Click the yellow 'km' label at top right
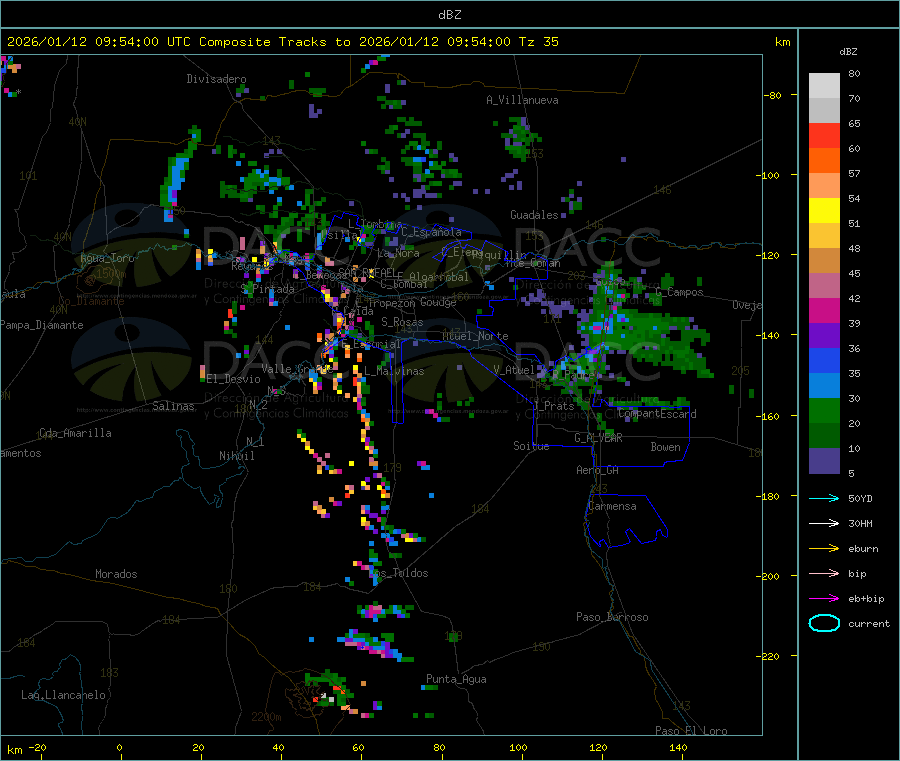Screen dimensions: 900x761 [782, 42]
